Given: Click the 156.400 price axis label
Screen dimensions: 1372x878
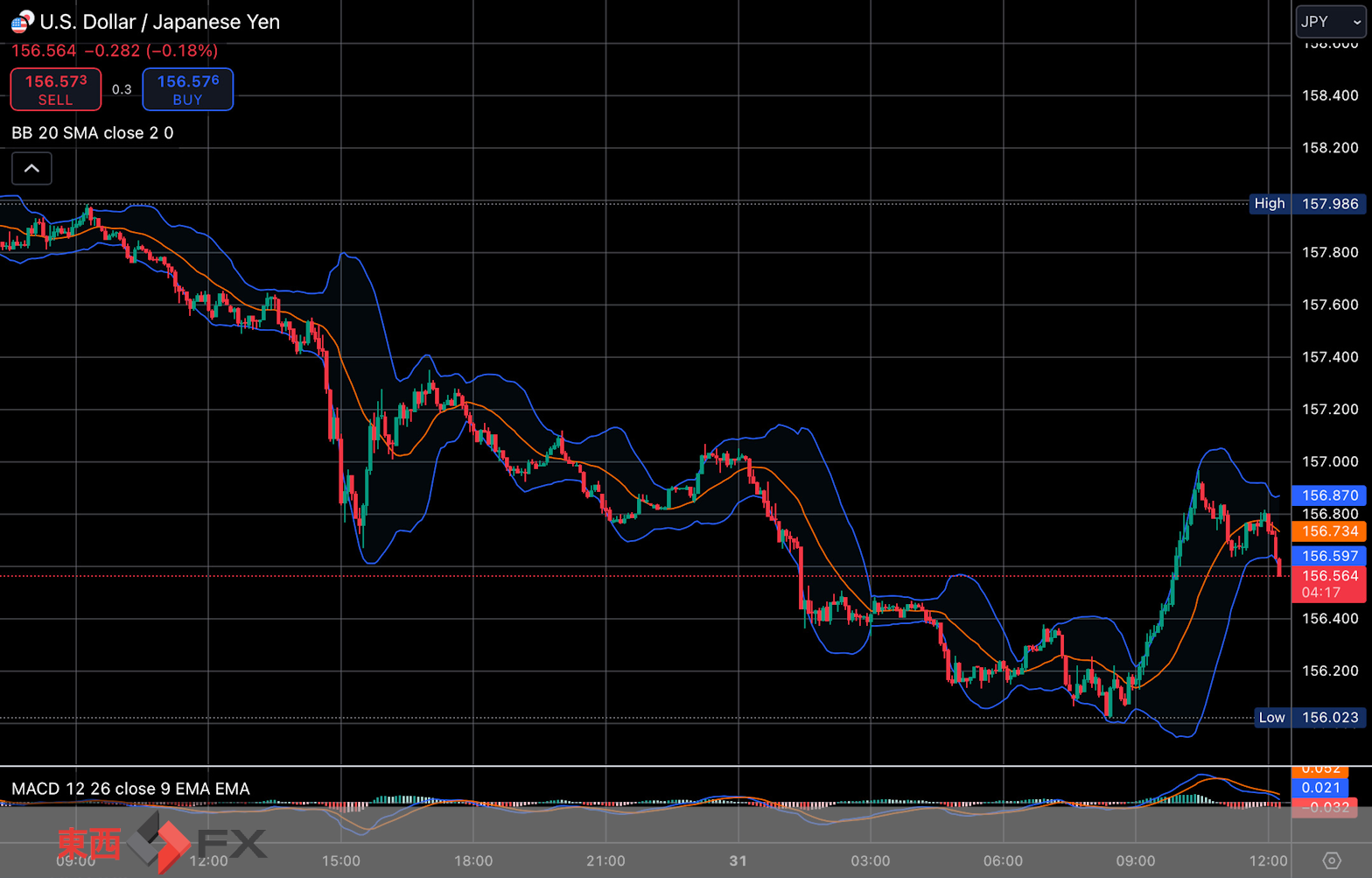Looking at the screenshot, I should (x=1330, y=618).
